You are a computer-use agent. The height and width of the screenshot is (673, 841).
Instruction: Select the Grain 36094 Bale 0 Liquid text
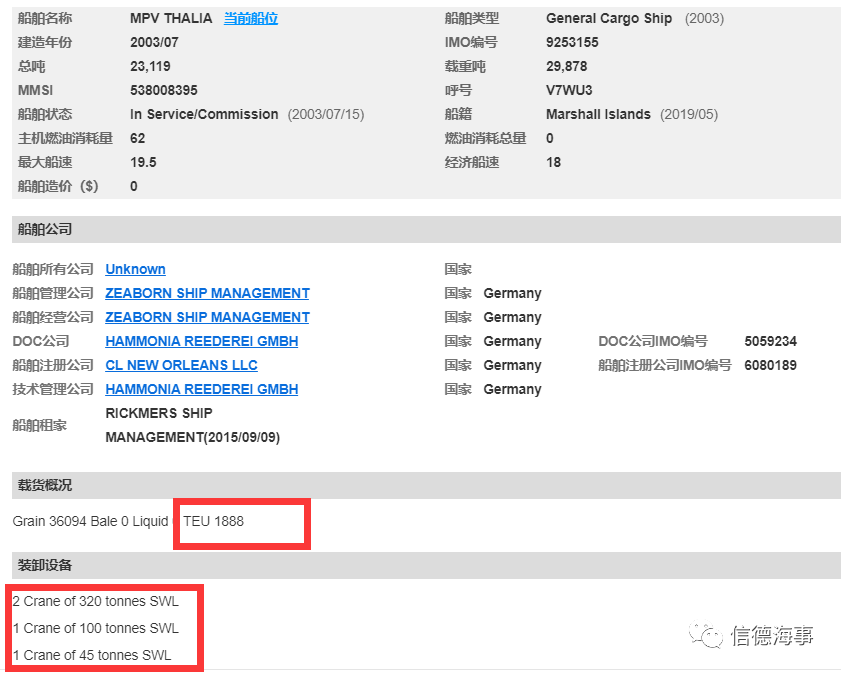pos(90,521)
